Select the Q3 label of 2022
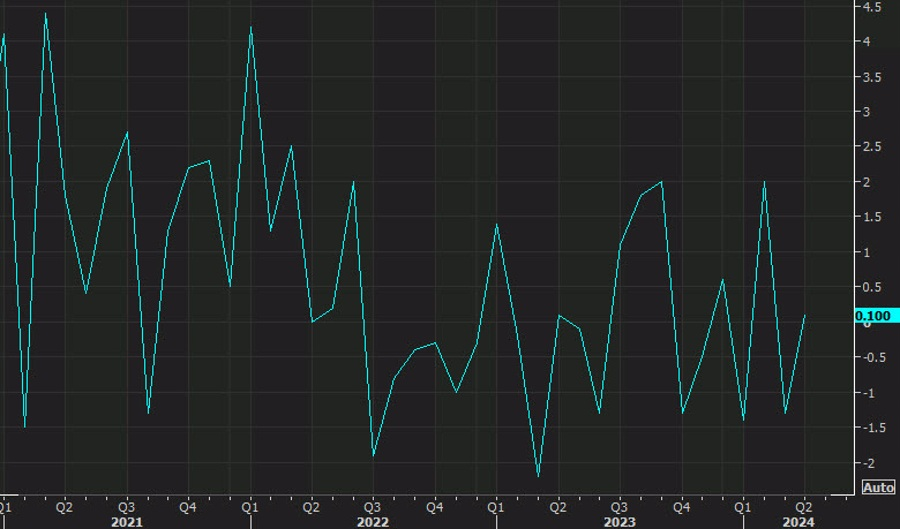Image resolution: width=900 pixels, height=529 pixels. (x=373, y=508)
